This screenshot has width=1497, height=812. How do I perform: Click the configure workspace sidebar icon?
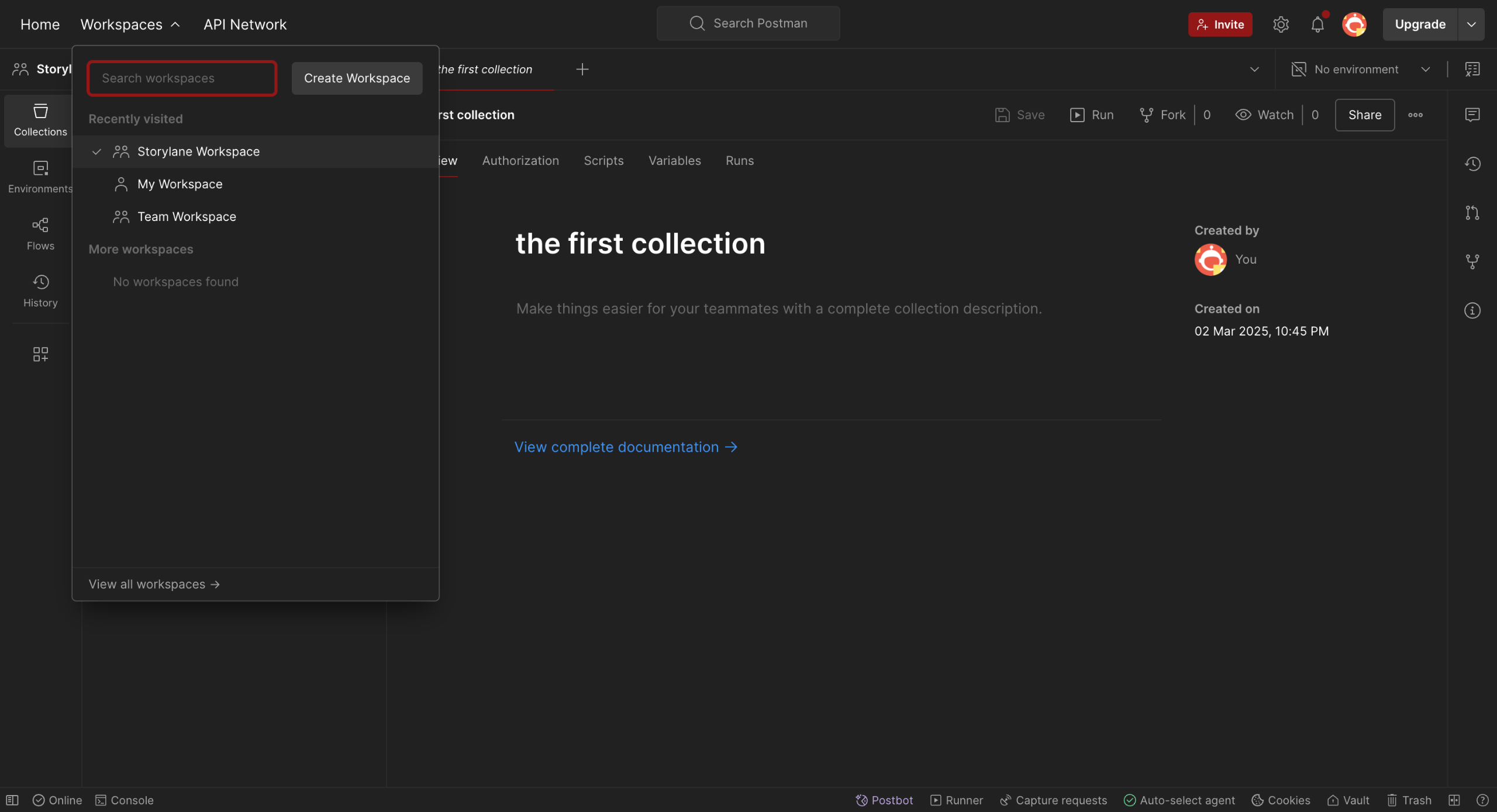point(40,354)
